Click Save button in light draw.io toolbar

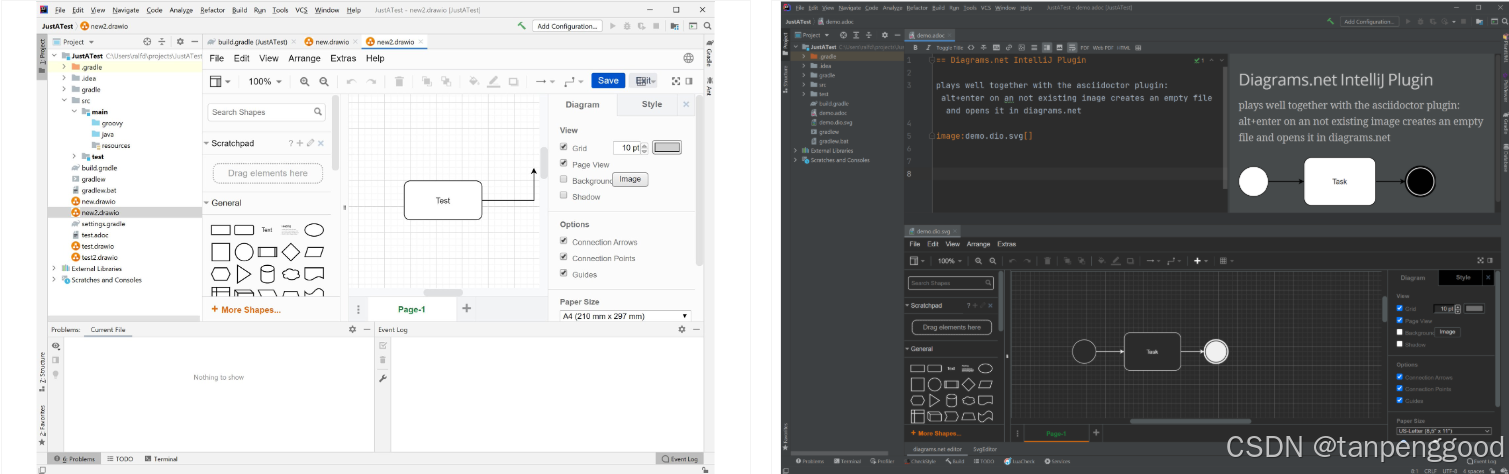coord(608,81)
